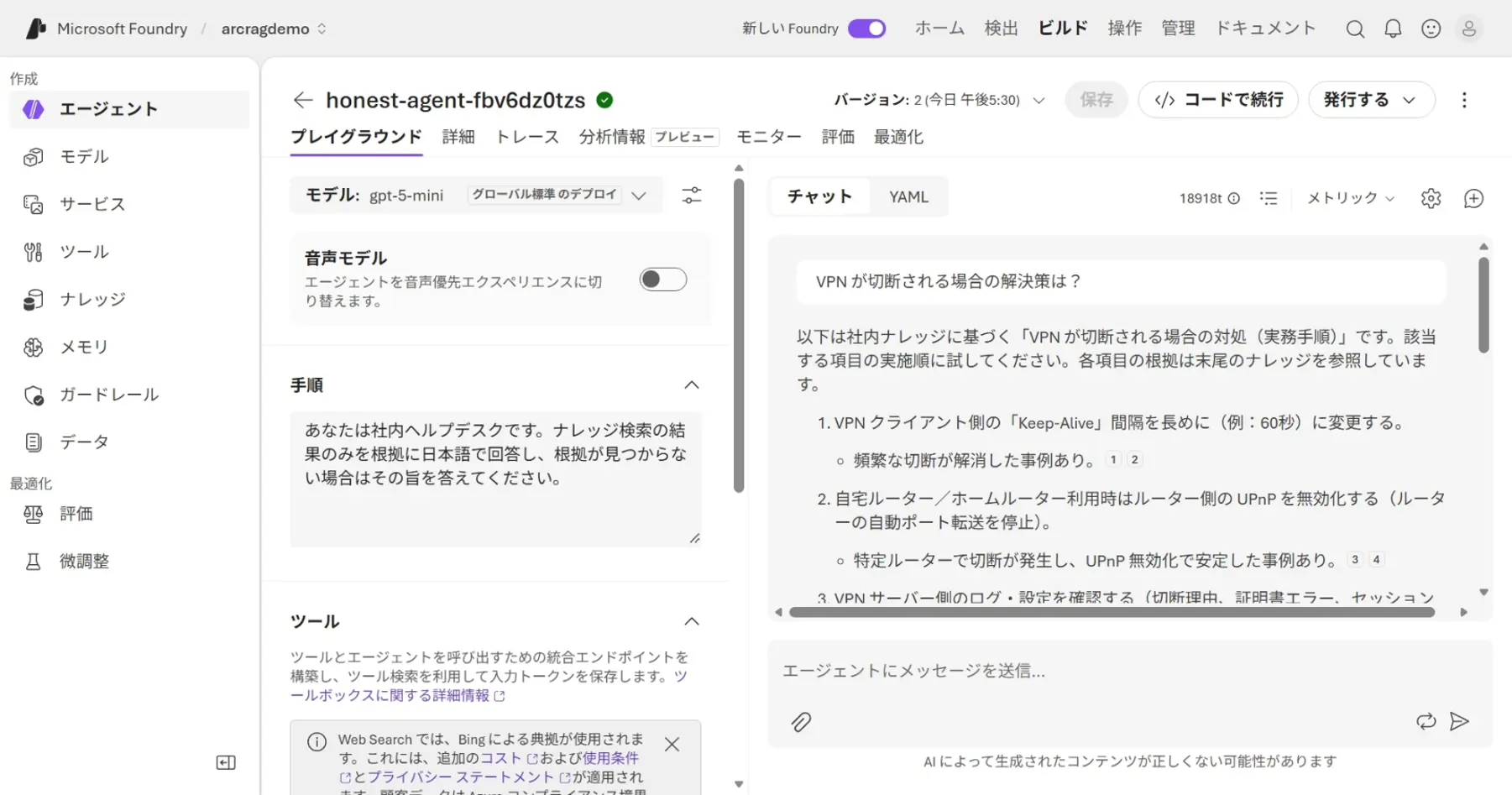
Task: Expand the 発行する dropdown arrow
Action: (x=1410, y=100)
